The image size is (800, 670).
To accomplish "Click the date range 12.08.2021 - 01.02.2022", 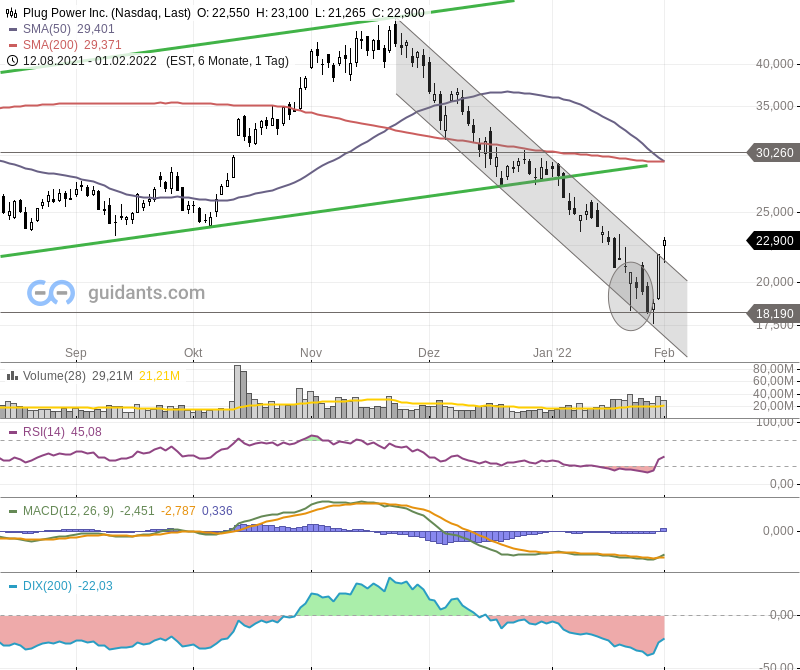I will [90, 61].
